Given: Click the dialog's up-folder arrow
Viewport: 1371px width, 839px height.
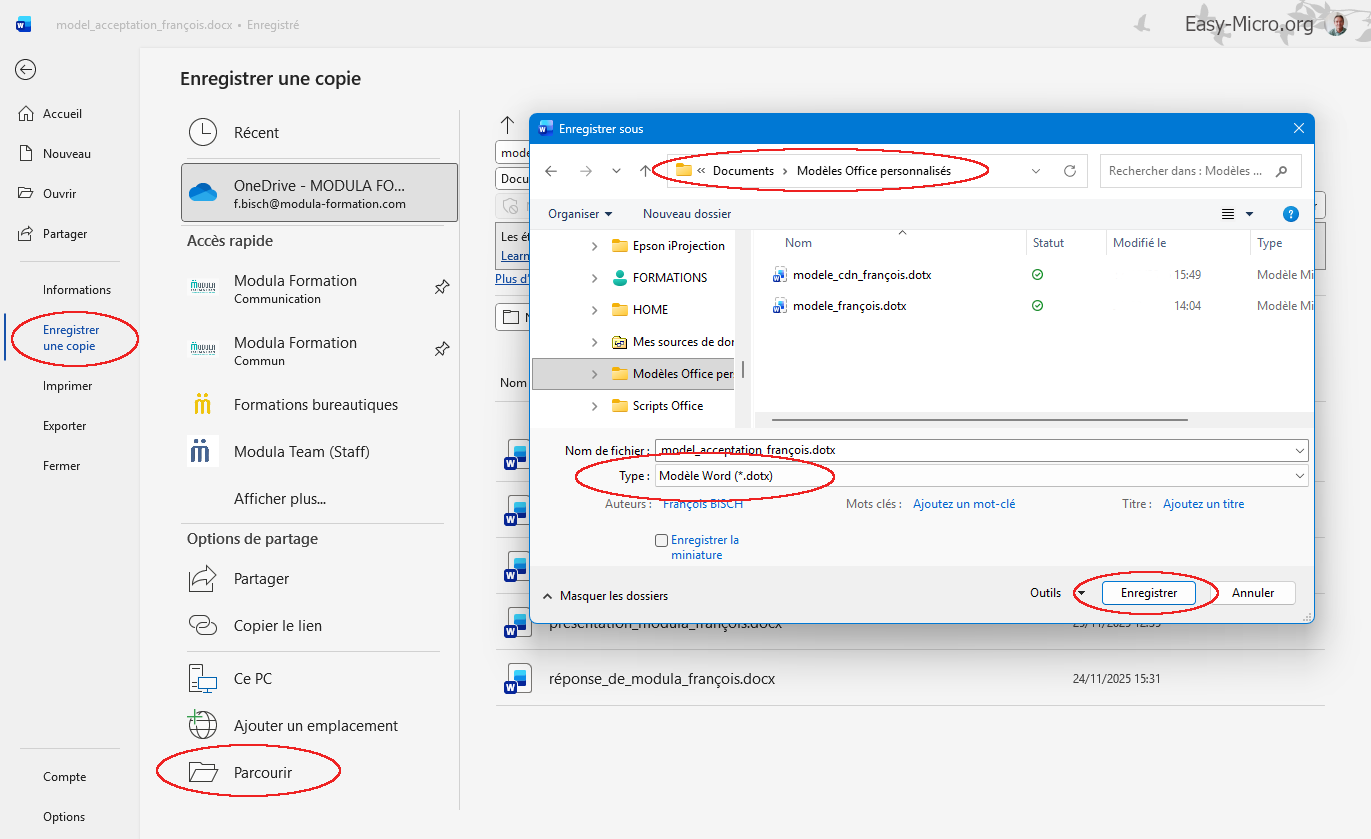Looking at the screenshot, I should pyautogui.click(x=645, y=171).
